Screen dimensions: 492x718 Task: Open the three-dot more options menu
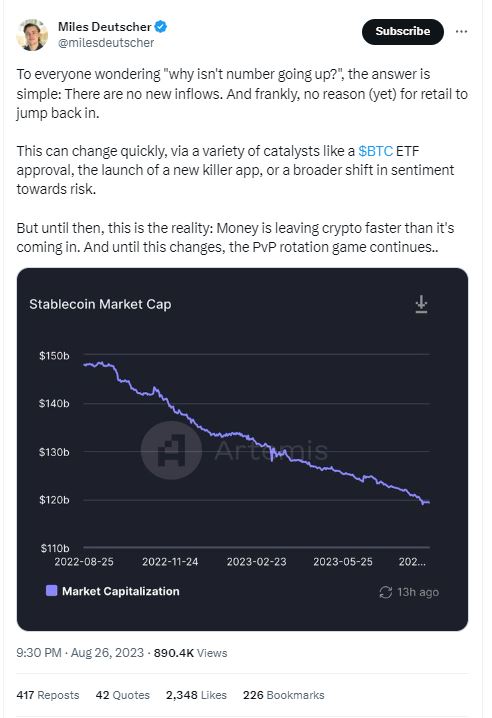(x=461, y=32)
